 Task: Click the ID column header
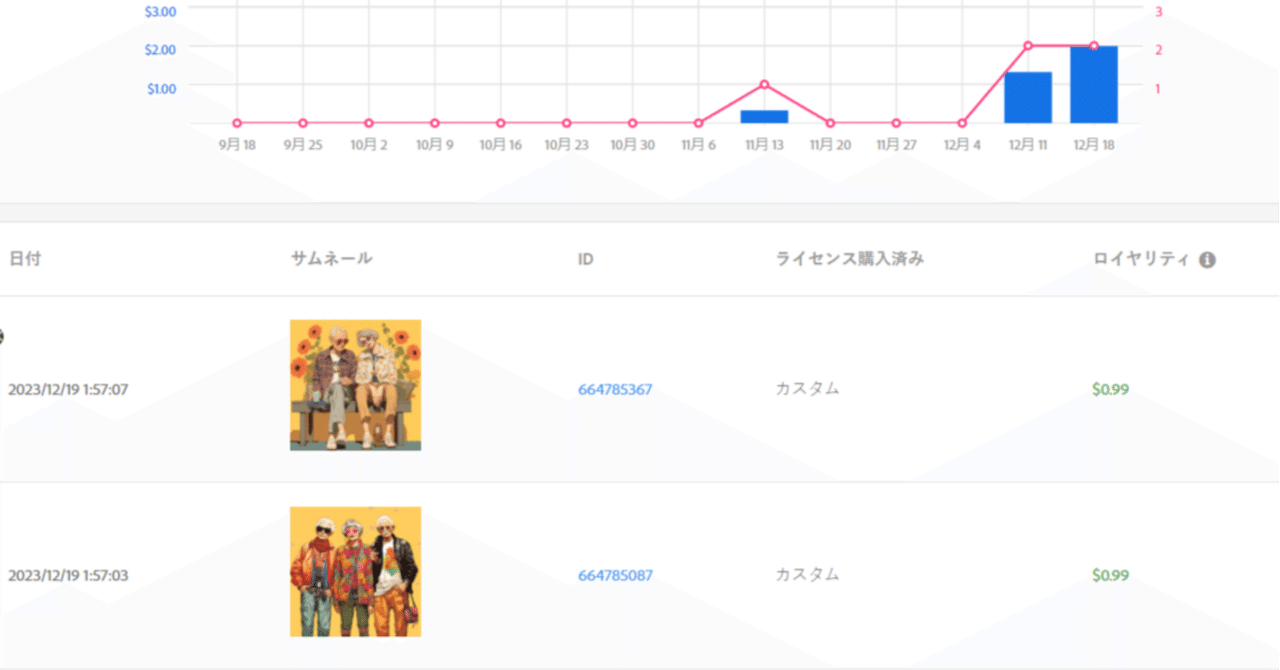585,258
